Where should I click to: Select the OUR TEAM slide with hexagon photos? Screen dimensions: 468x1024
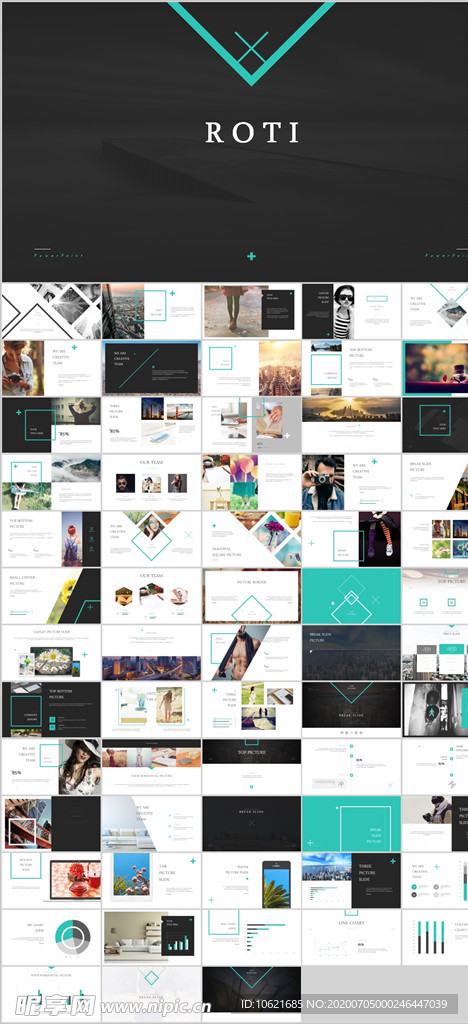click(x=151, y=596)
